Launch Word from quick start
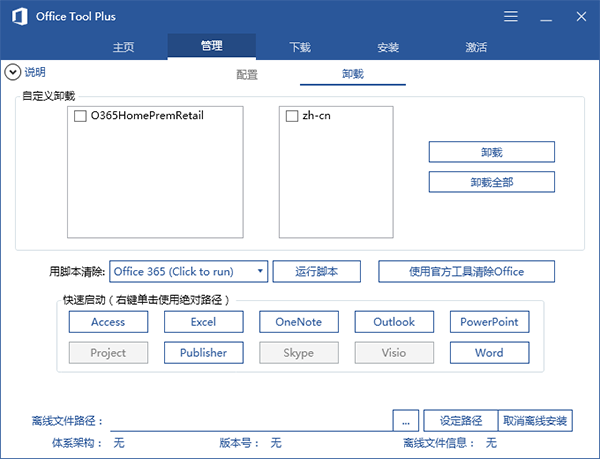Screen dimensions: 600x459 coord(489,353)
